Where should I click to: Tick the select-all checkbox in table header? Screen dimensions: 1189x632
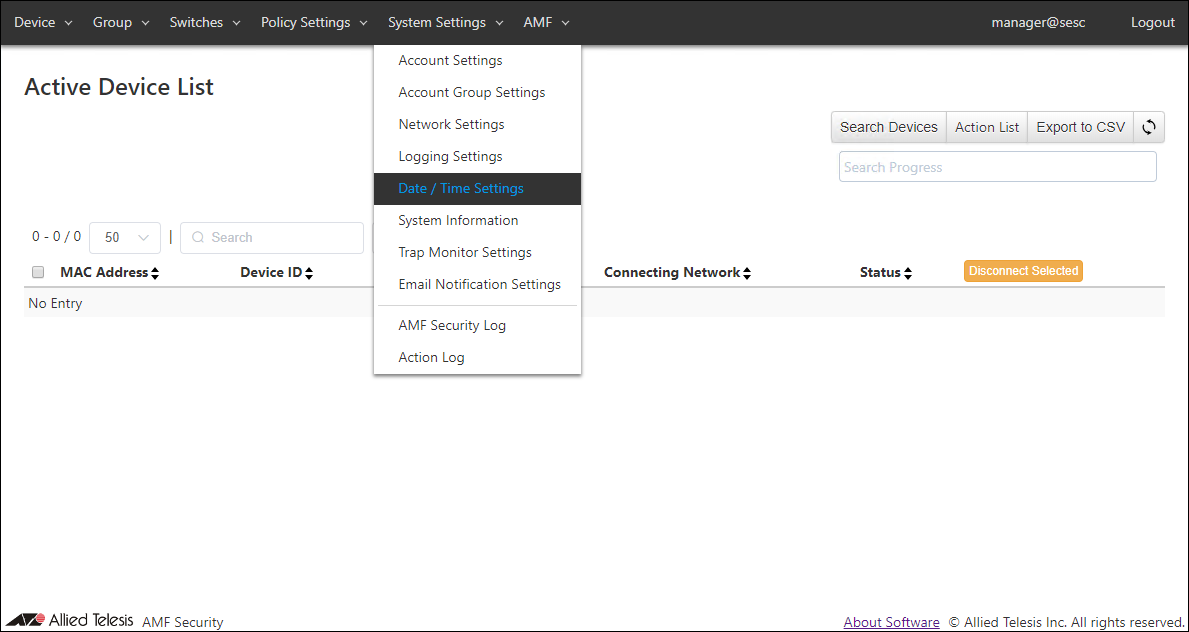click(38, 272)
